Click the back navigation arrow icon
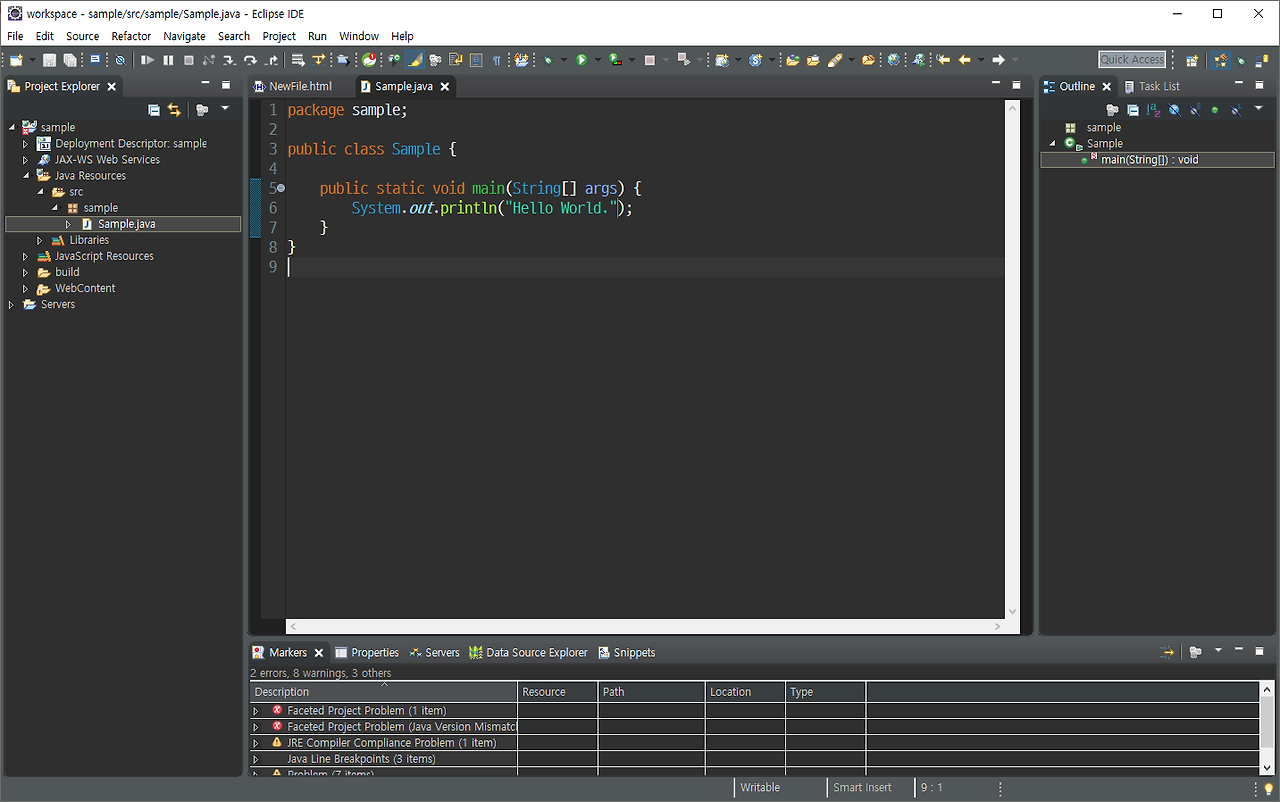This screenshot has width=1280, height=802. point(965,60)
